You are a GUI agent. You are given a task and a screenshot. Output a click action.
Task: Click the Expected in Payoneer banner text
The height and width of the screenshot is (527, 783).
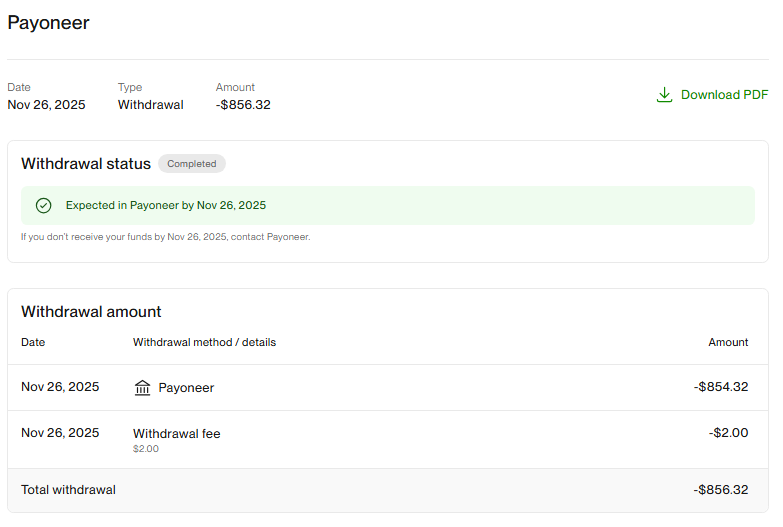click(166, 205)
